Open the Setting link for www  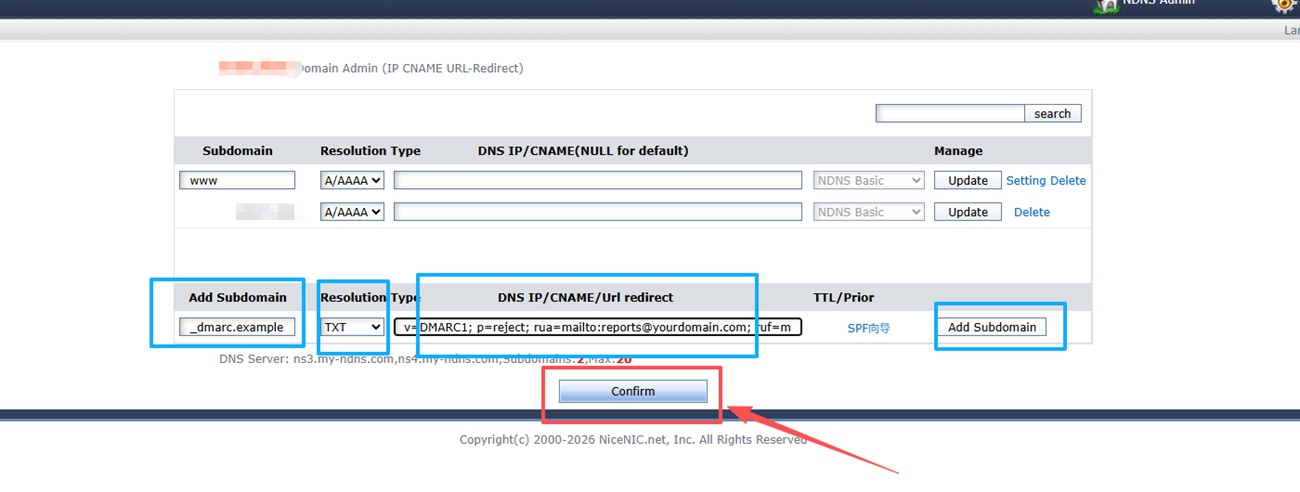tap(1026, 181)
